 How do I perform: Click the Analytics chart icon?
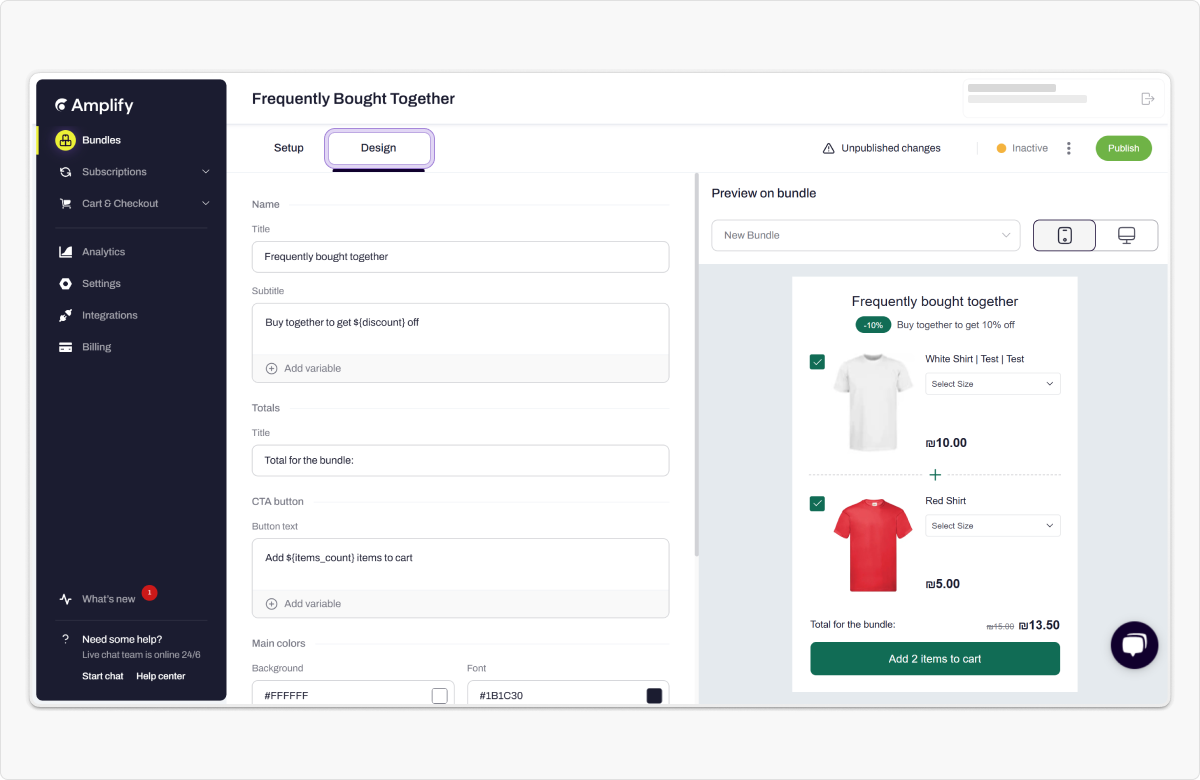tap(65, 252)
